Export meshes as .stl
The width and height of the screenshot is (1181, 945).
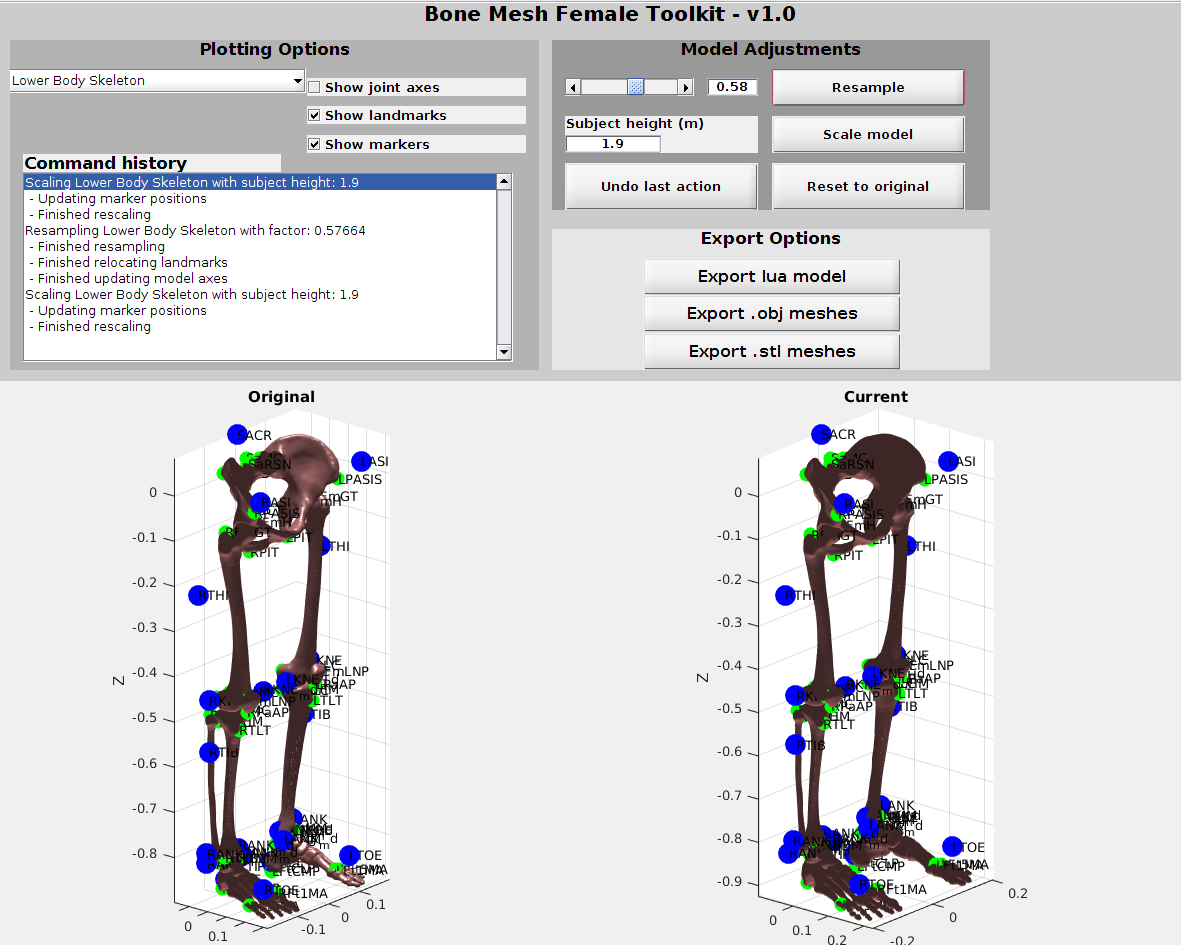pyautogui.click(x=771, y=351)
